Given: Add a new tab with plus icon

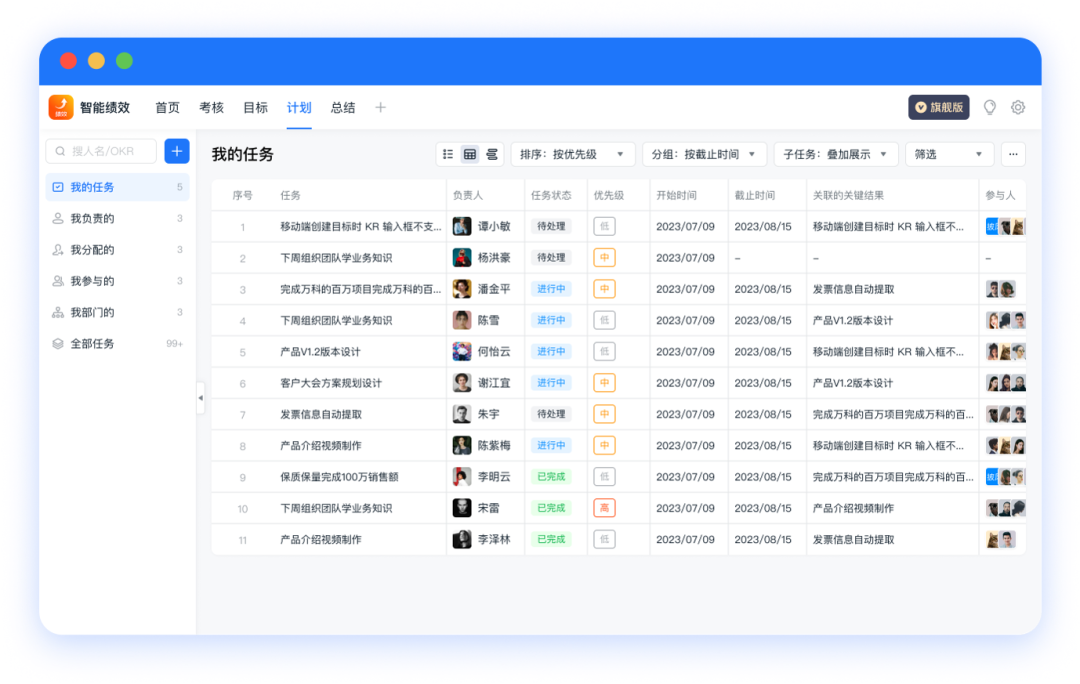Looking at the screenshot, I should 380,107.
